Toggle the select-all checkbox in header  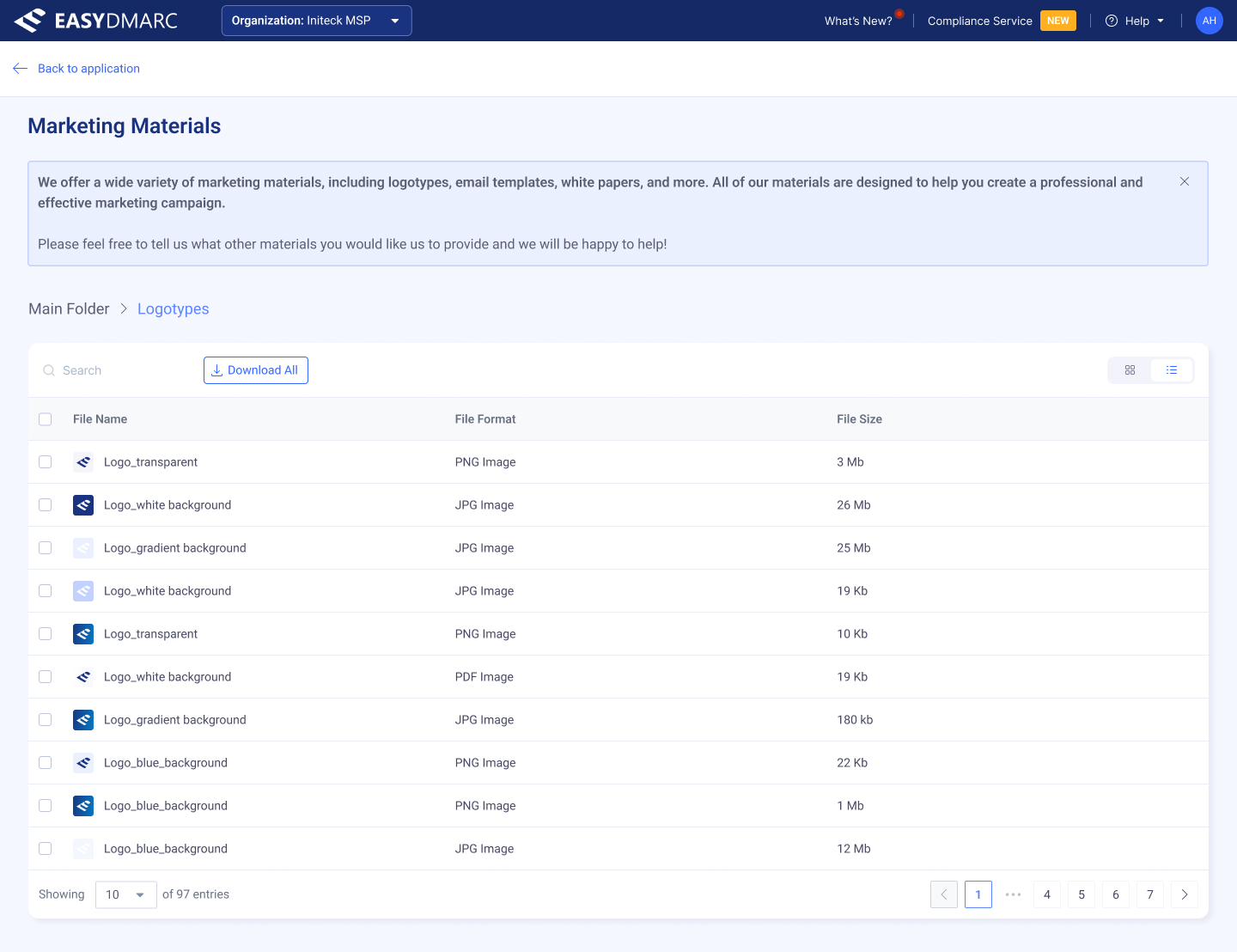[46, 419]
